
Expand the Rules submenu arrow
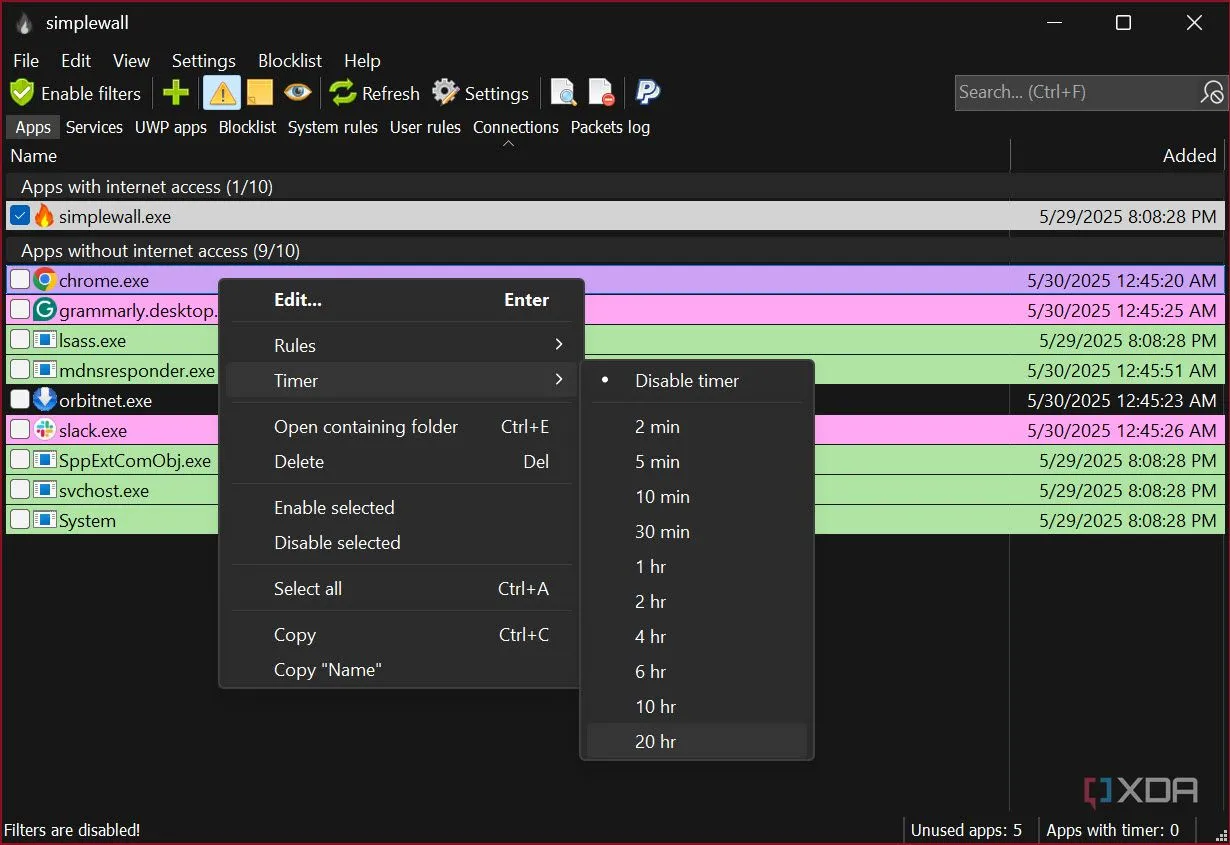(x=559, y=345)
